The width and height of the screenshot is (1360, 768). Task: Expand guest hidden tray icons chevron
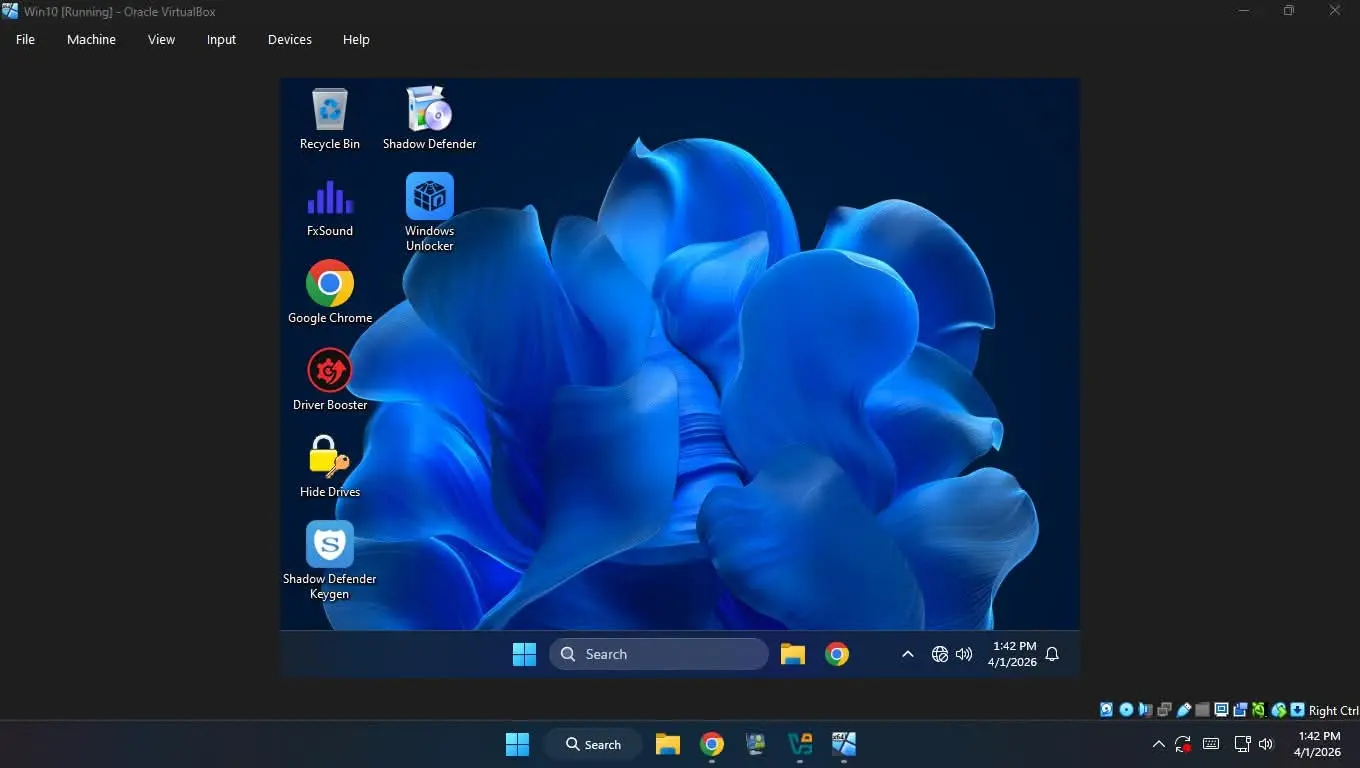(908, 654)
